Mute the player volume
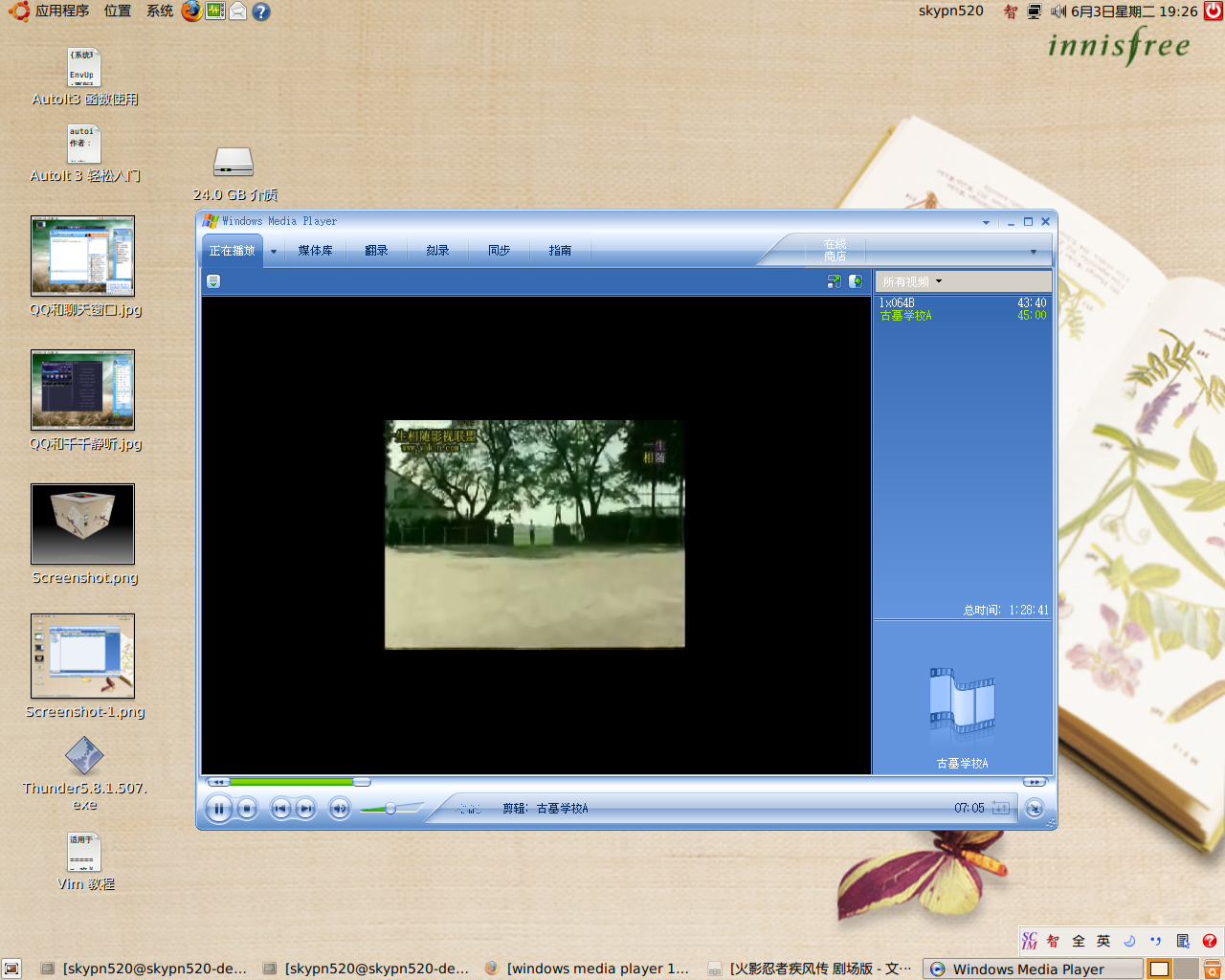This screenshot has width=1225, height=980. 340,809
